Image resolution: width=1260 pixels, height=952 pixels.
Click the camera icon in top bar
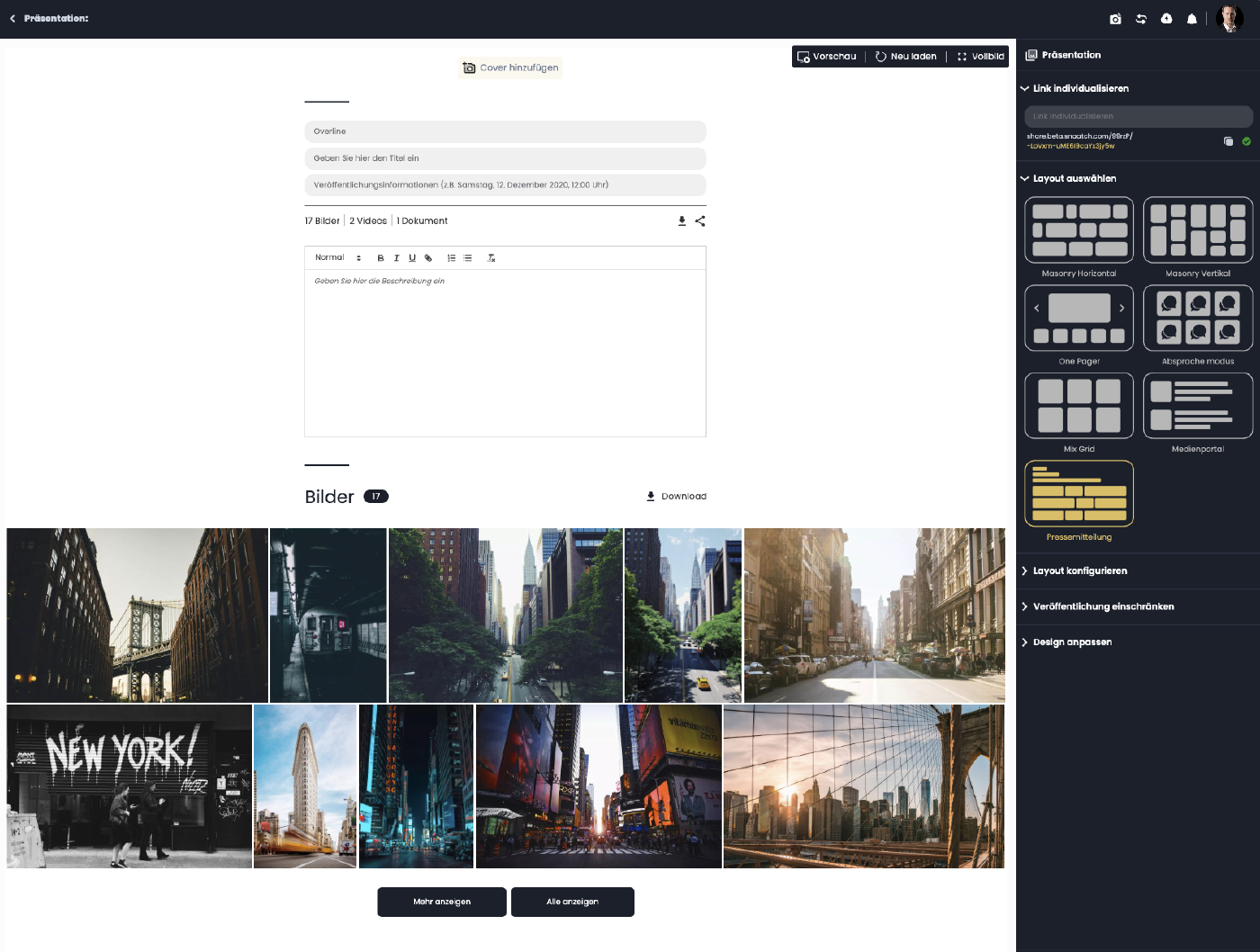1115,19
